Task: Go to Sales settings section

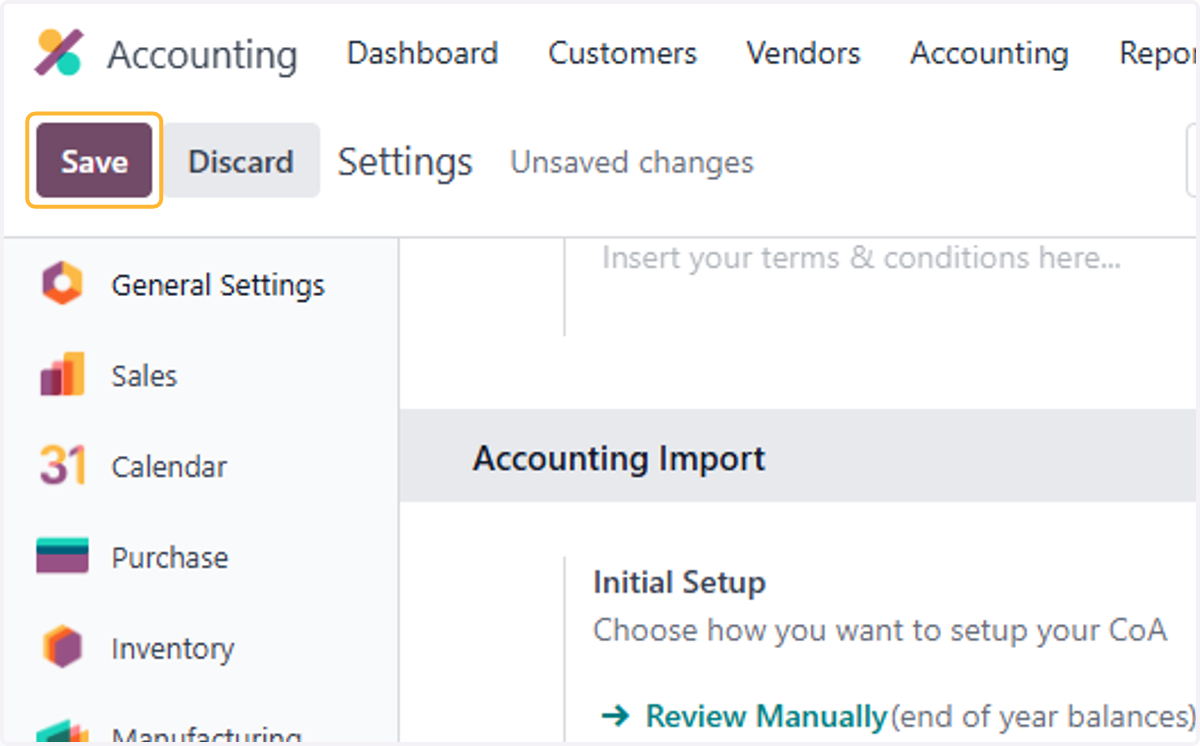Action: tap(144, 376)
